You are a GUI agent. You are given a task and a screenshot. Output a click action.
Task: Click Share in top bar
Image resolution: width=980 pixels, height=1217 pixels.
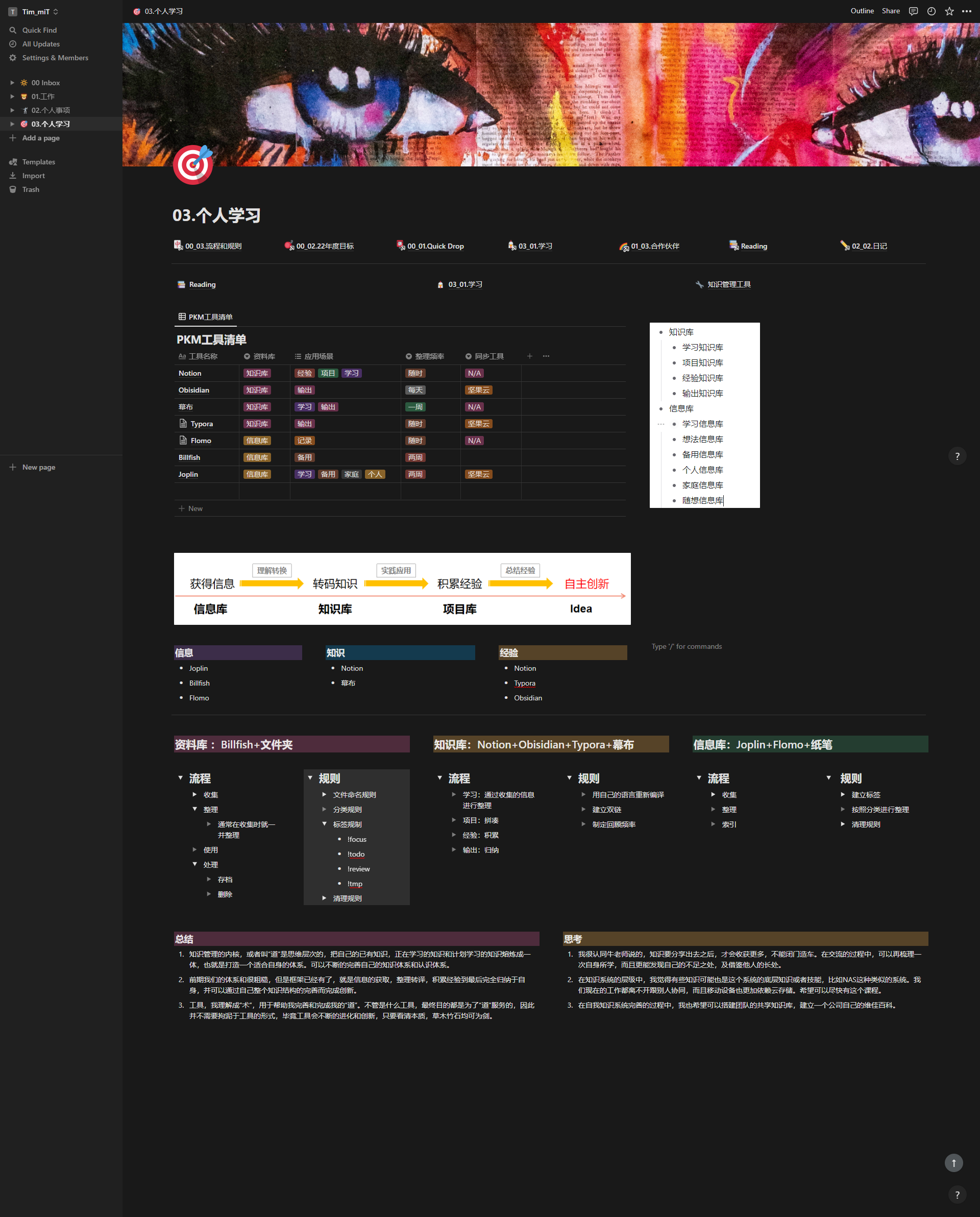[x=891, y=11]
